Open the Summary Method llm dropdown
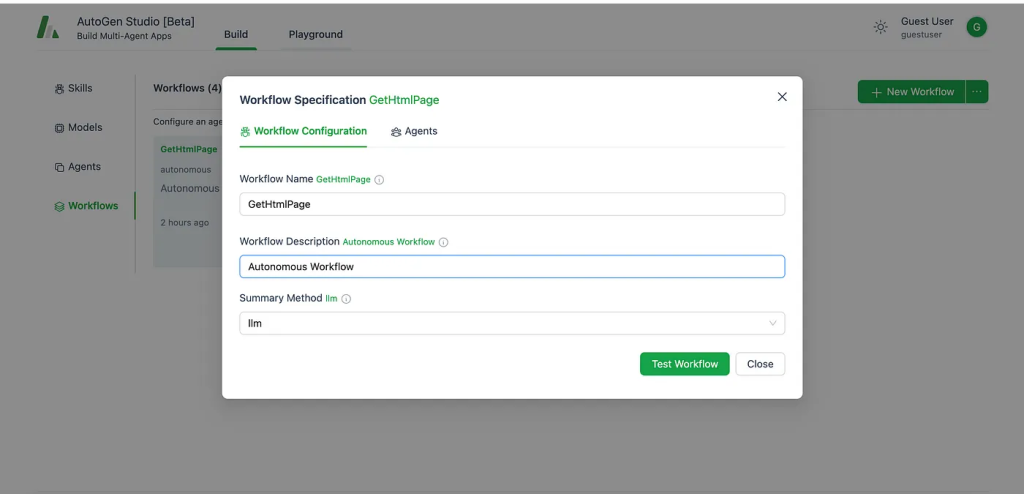The image size is (1024, 494). pos(512,323)
